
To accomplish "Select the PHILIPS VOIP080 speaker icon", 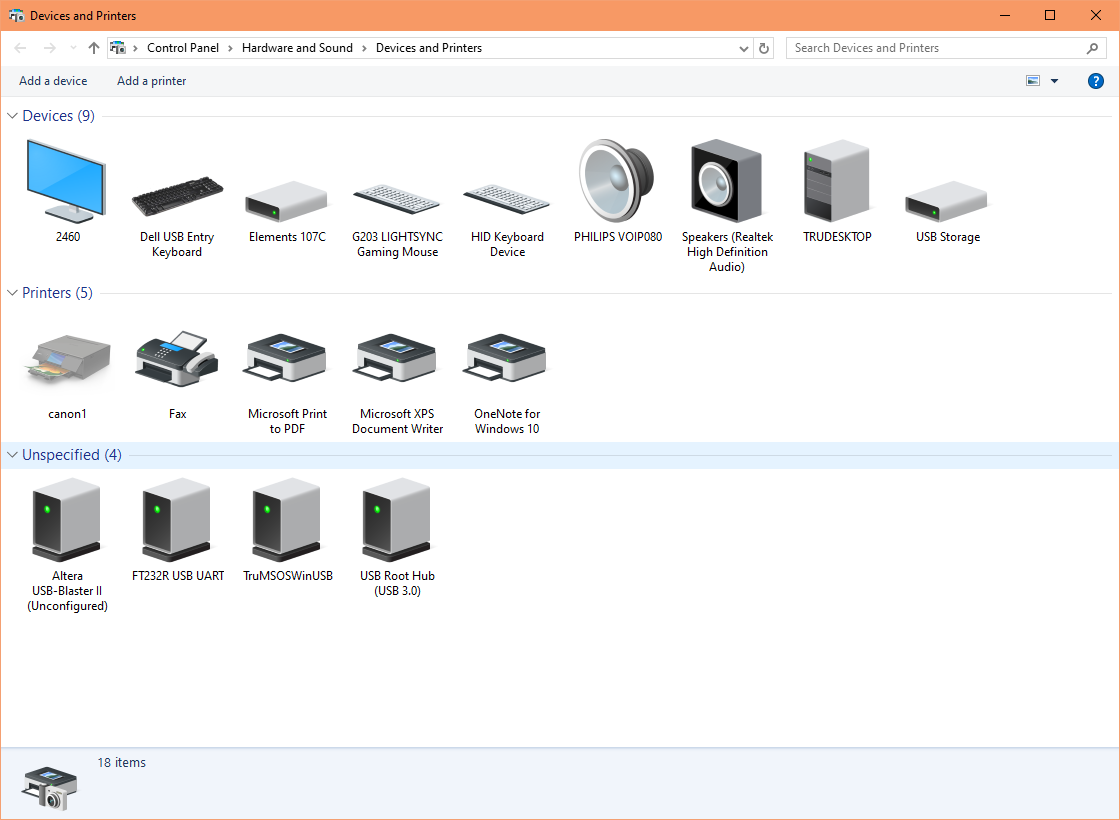I will pos(616,181).
